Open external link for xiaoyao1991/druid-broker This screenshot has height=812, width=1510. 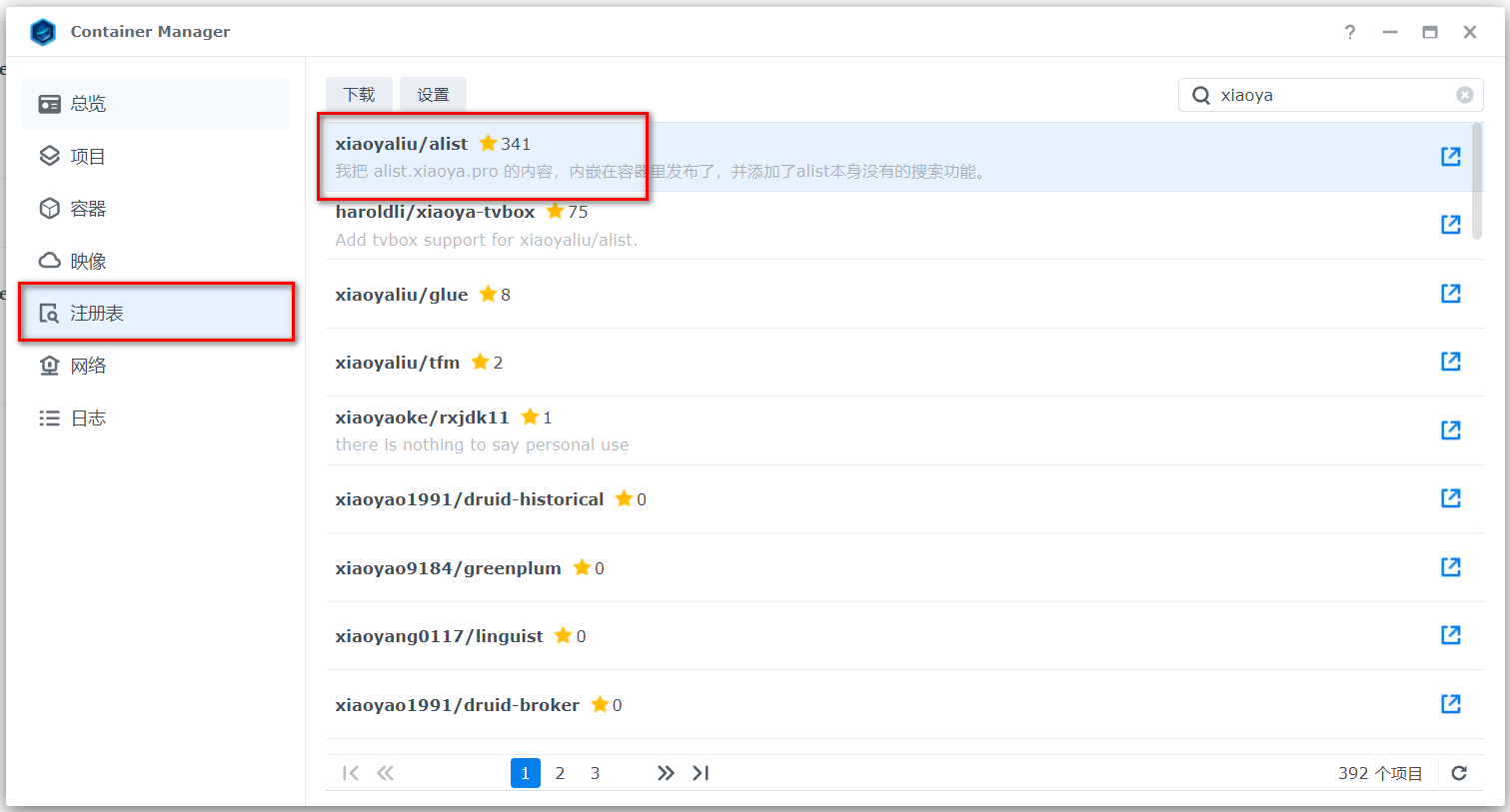[x=1450, y=704]
